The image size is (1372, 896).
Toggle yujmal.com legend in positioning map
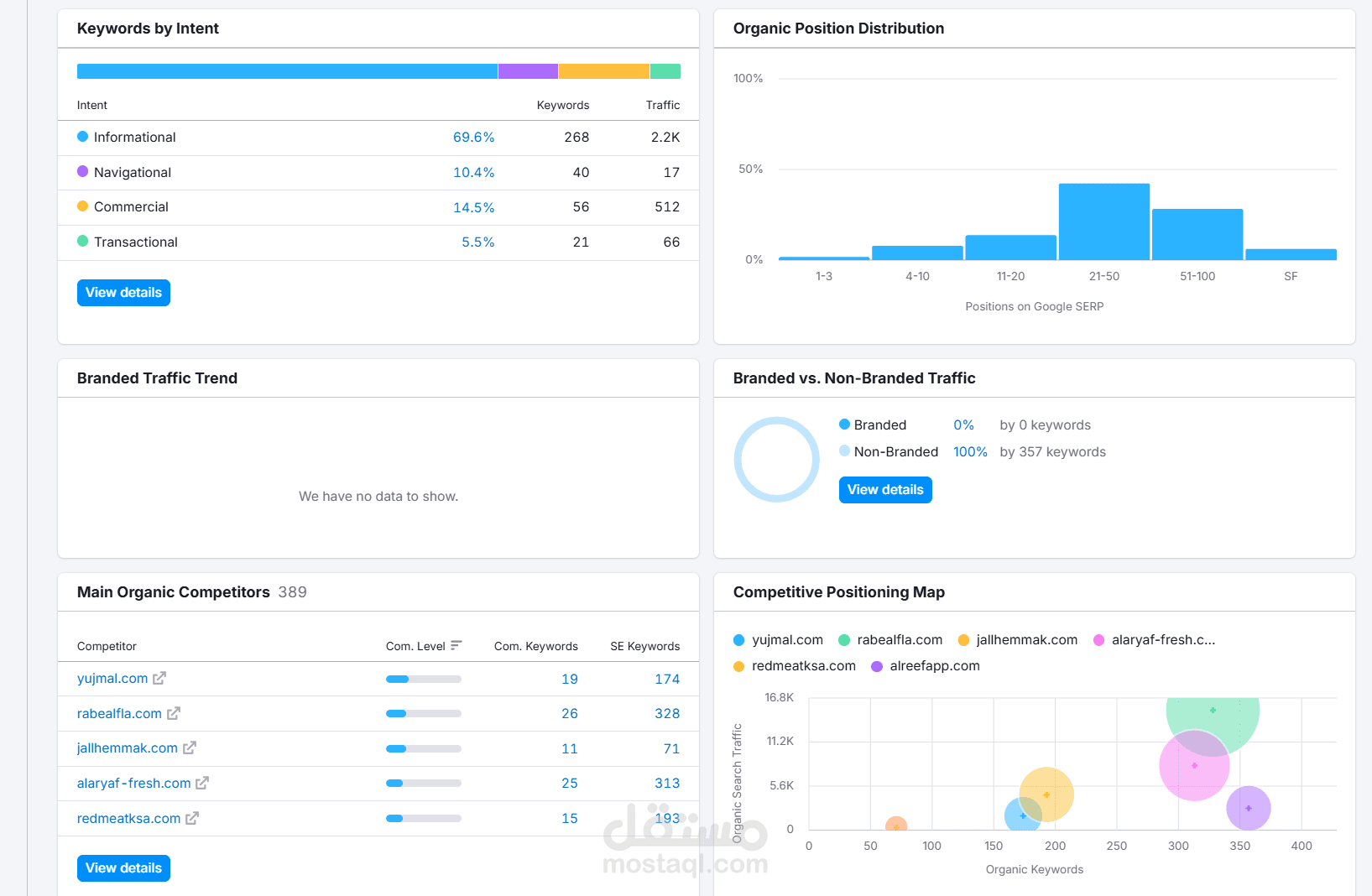(778, 640)
